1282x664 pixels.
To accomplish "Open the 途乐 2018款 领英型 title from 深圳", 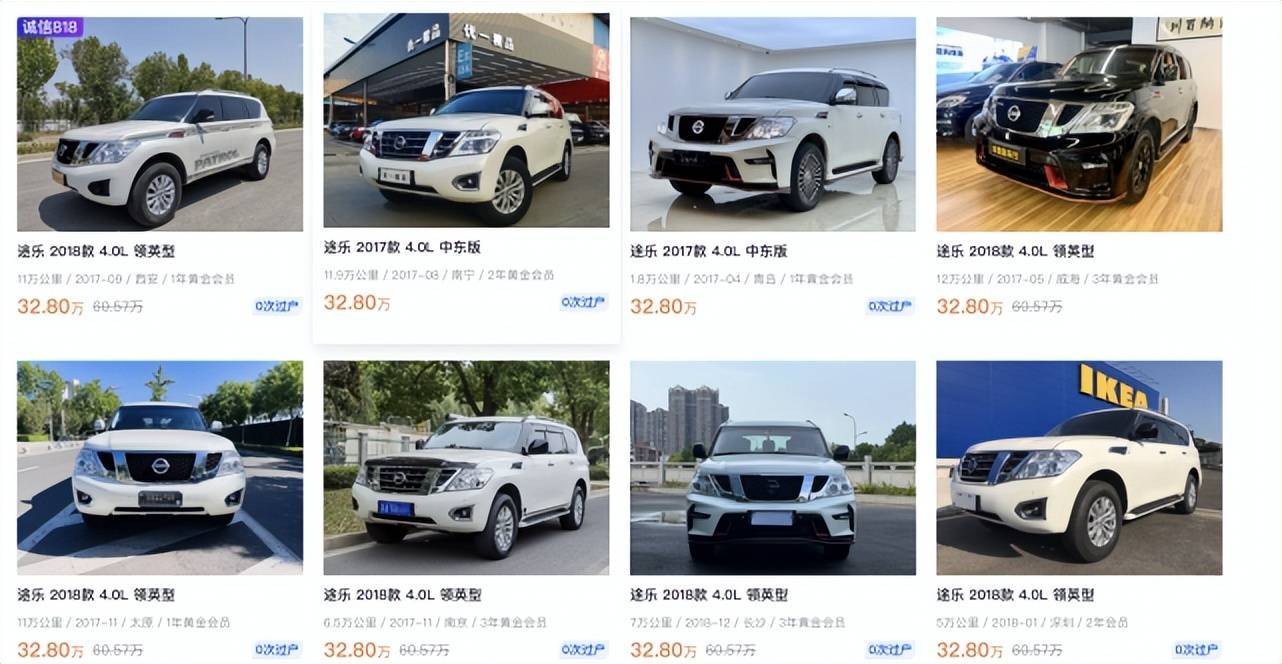I will (x=1015, y=595).
